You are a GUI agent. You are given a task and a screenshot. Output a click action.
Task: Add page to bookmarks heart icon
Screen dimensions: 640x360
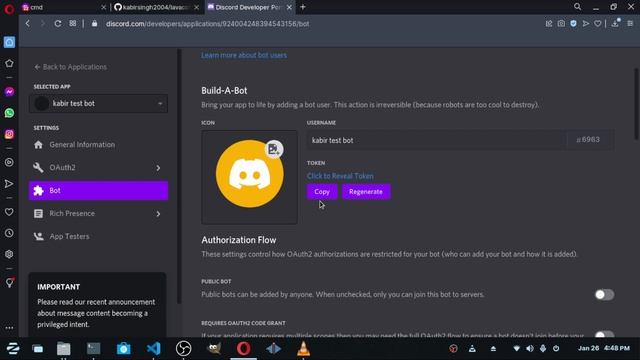point(598,24)
